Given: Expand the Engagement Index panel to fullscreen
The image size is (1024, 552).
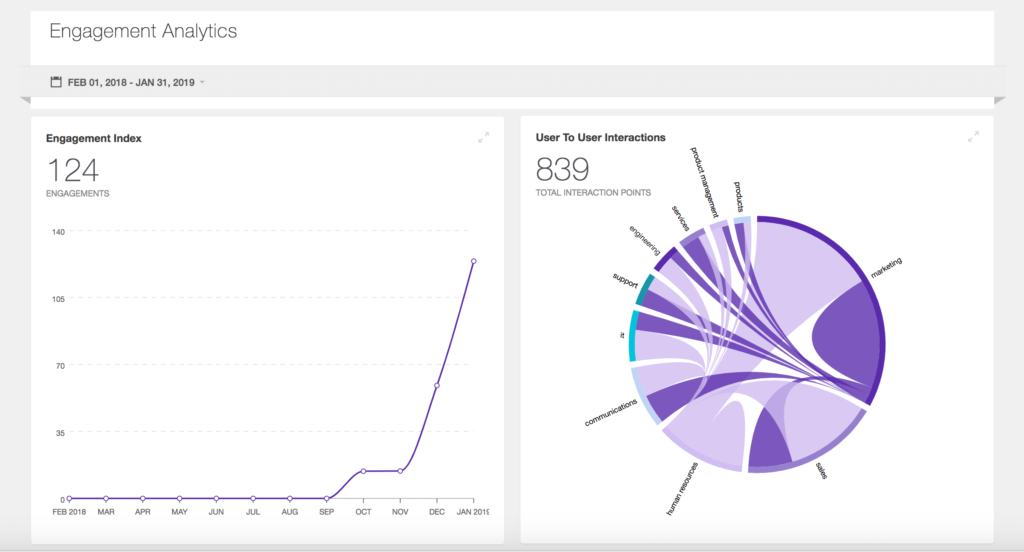Looking at the screenshot, I should [484, 137].
